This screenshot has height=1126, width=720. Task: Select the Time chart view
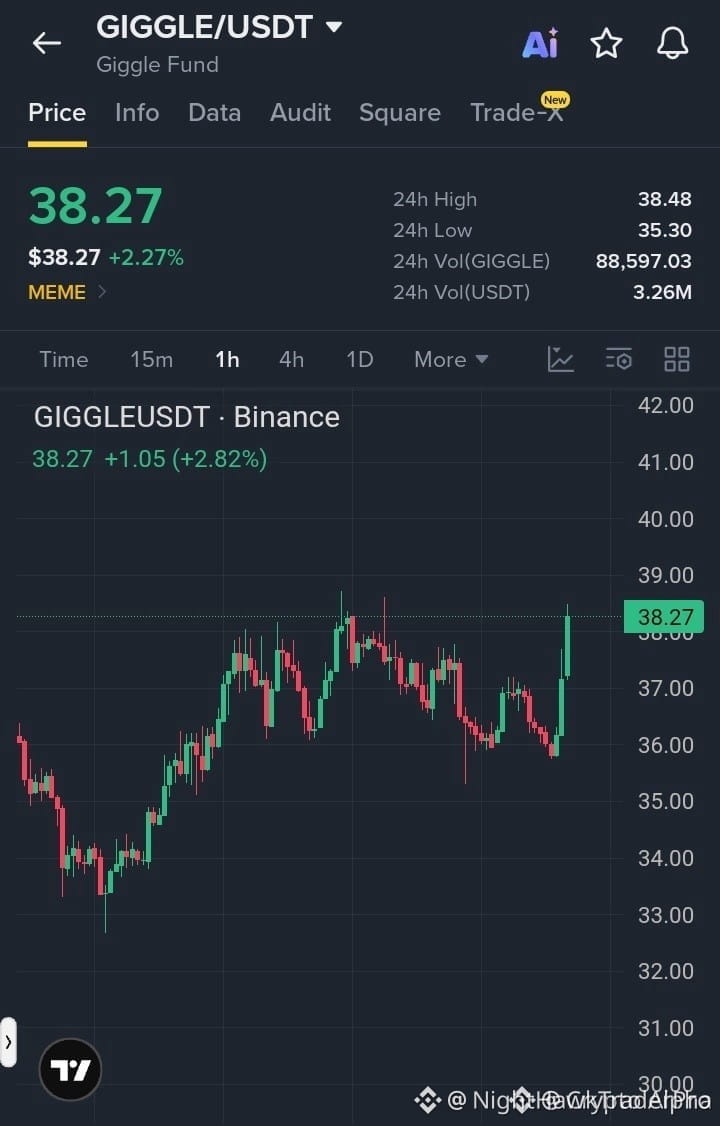tap(64, 359)
